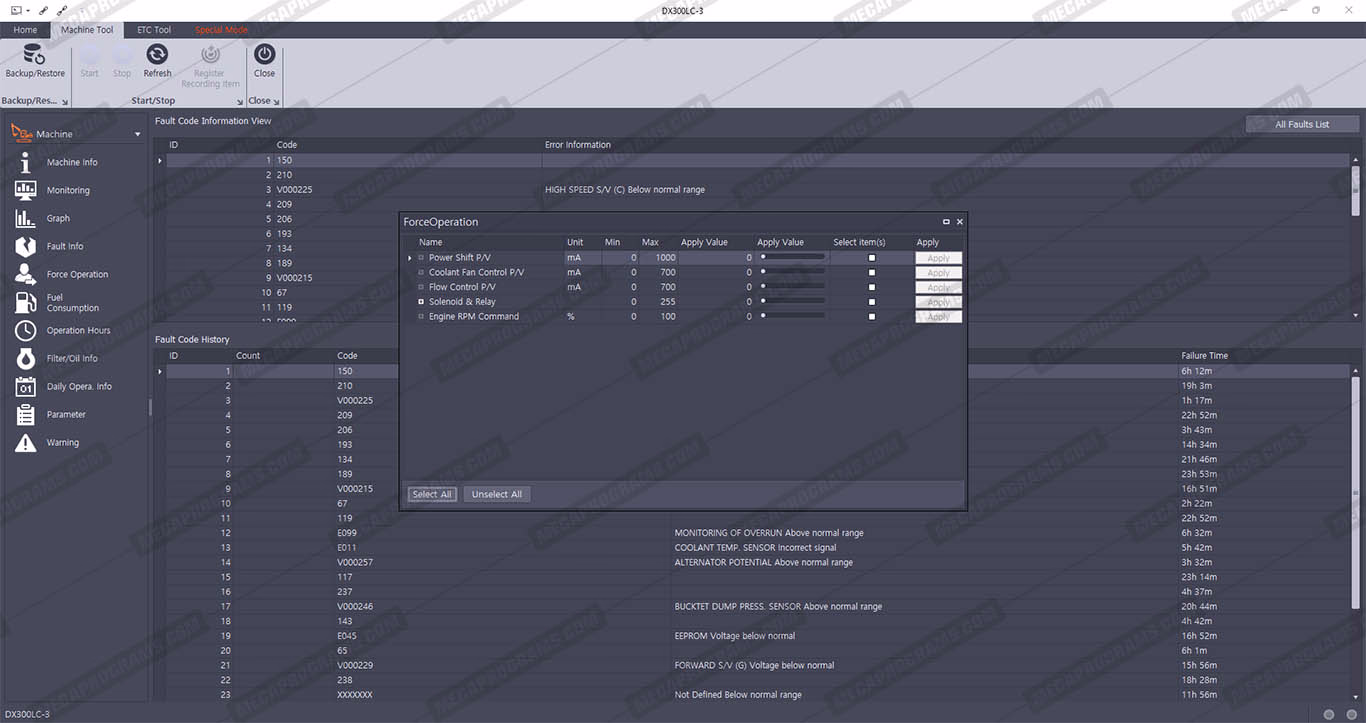This screenshot has width=1366, height=723.
Task: Select fault history row with code E099
Action: pos(347,533)
